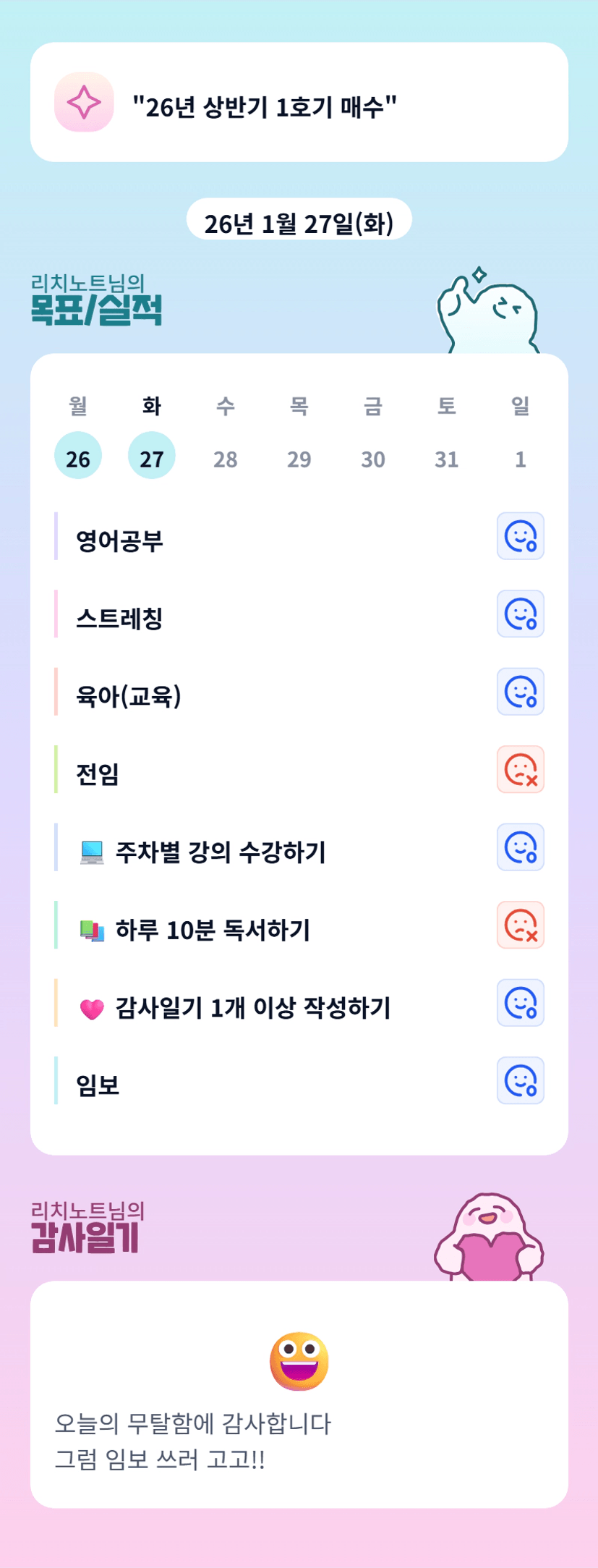The height and width of the screenshot is (1568, 598).
Task: Click the thumbs-up ghost mascot
Action: click(488, 313)
